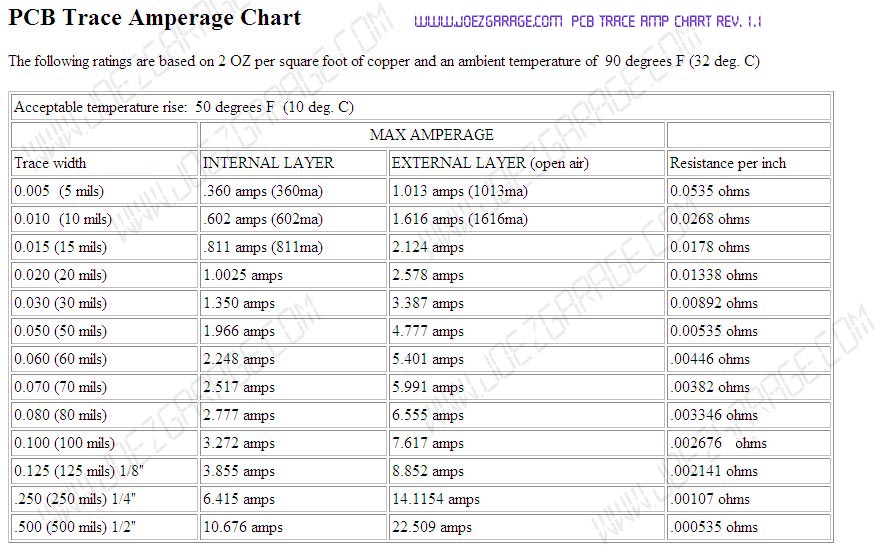Select the 0.100 (100 mils) trace width cell

[64, 443]
